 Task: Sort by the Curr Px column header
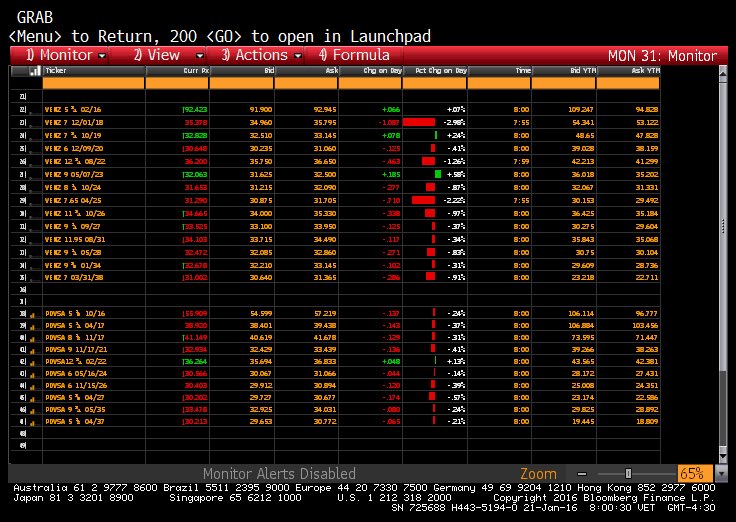[x=177, y=70]
